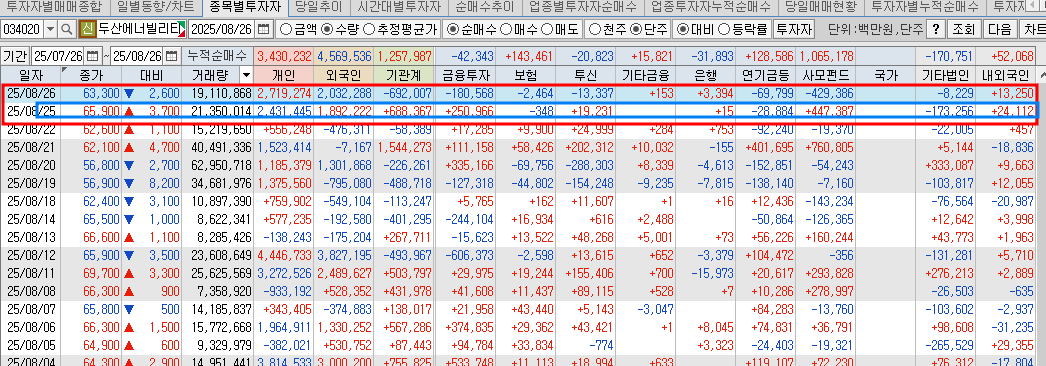Screen dimensions: 1046x366
Task: Click the 기타법인 column header
Action: 946,75
